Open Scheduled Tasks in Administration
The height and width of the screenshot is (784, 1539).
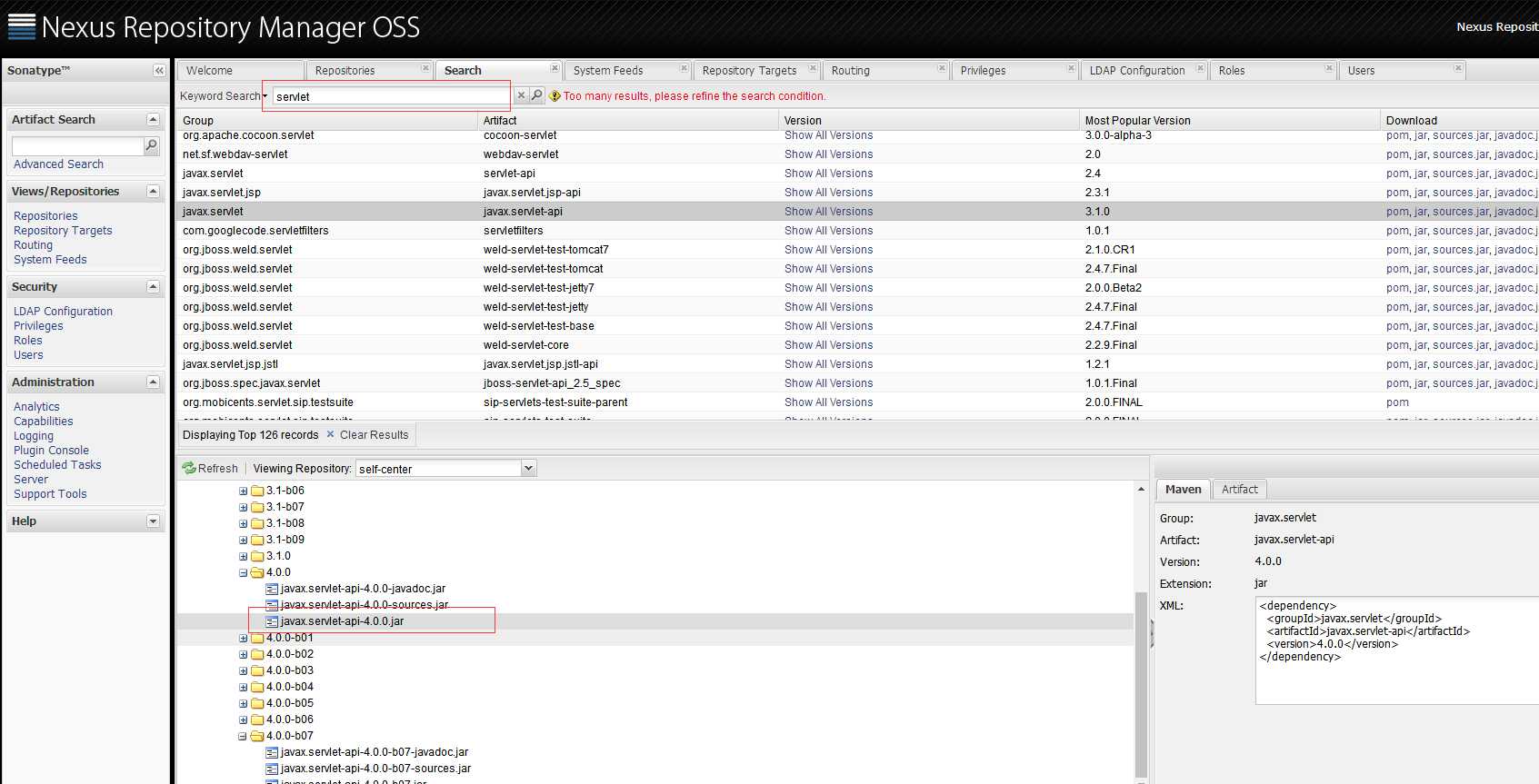click(57, 465)
